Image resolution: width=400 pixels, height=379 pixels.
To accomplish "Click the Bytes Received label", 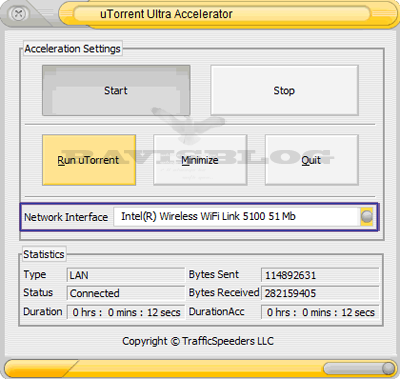I will 224,292.
